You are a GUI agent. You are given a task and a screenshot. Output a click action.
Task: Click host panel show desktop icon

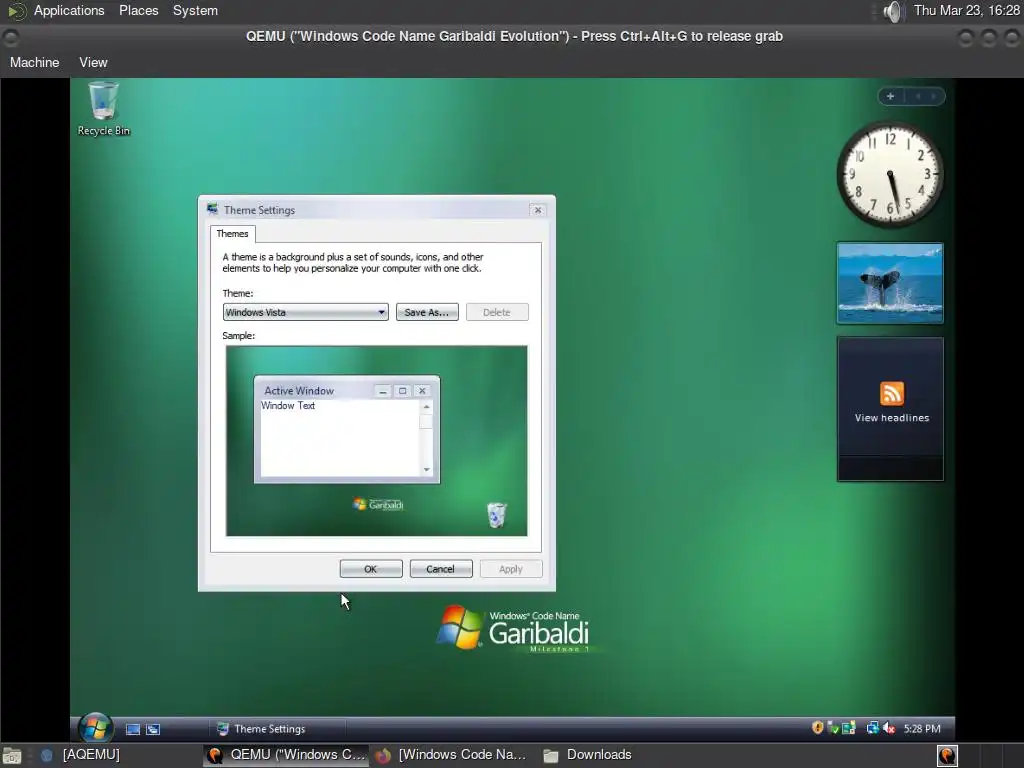point(11,756)
